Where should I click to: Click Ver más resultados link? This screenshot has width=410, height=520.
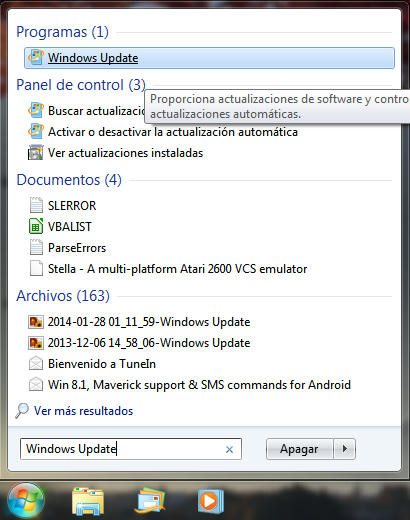tap(83, 411)
